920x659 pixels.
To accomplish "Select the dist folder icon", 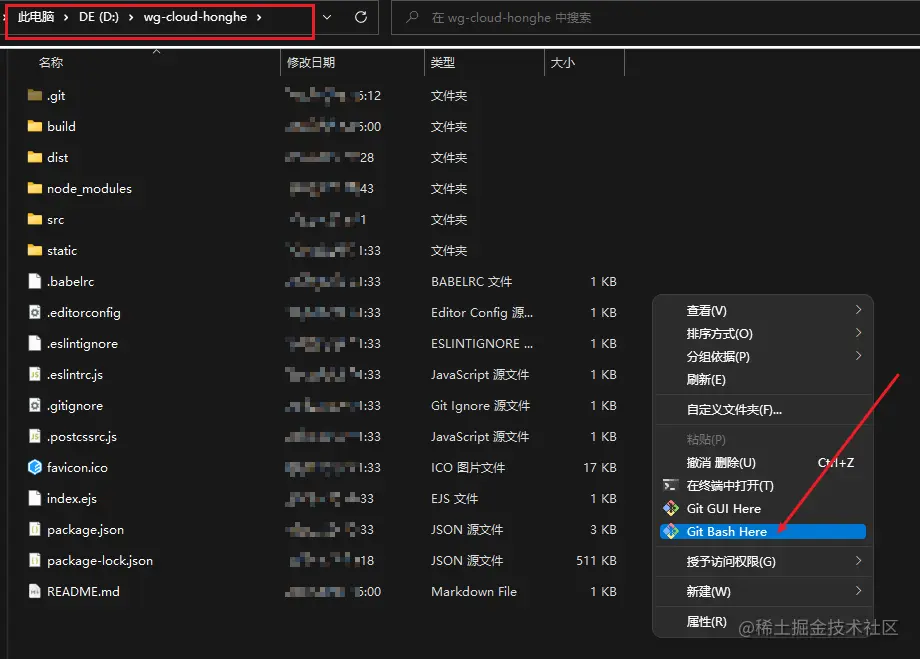I will point(35,157).
